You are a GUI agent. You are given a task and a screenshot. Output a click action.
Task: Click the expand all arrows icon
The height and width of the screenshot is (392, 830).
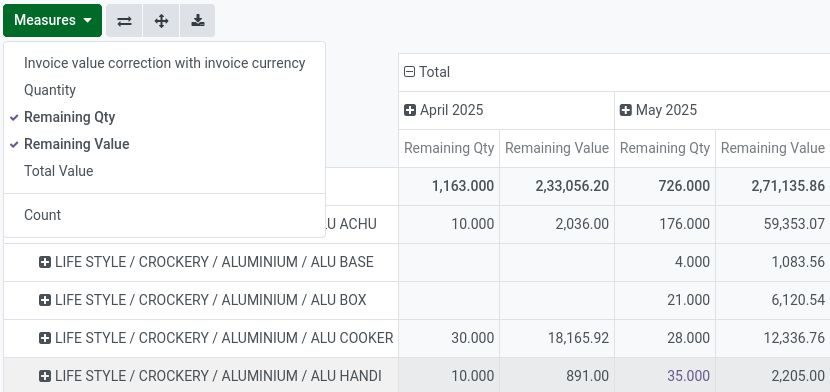[x=161, y=21]
